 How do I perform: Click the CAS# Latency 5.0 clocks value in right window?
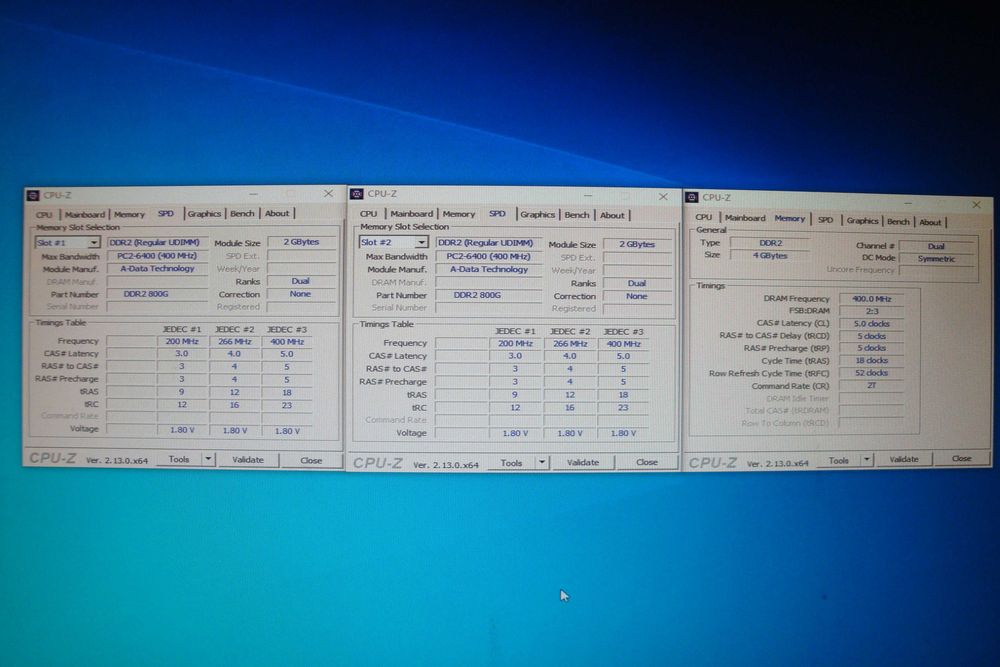871,324
